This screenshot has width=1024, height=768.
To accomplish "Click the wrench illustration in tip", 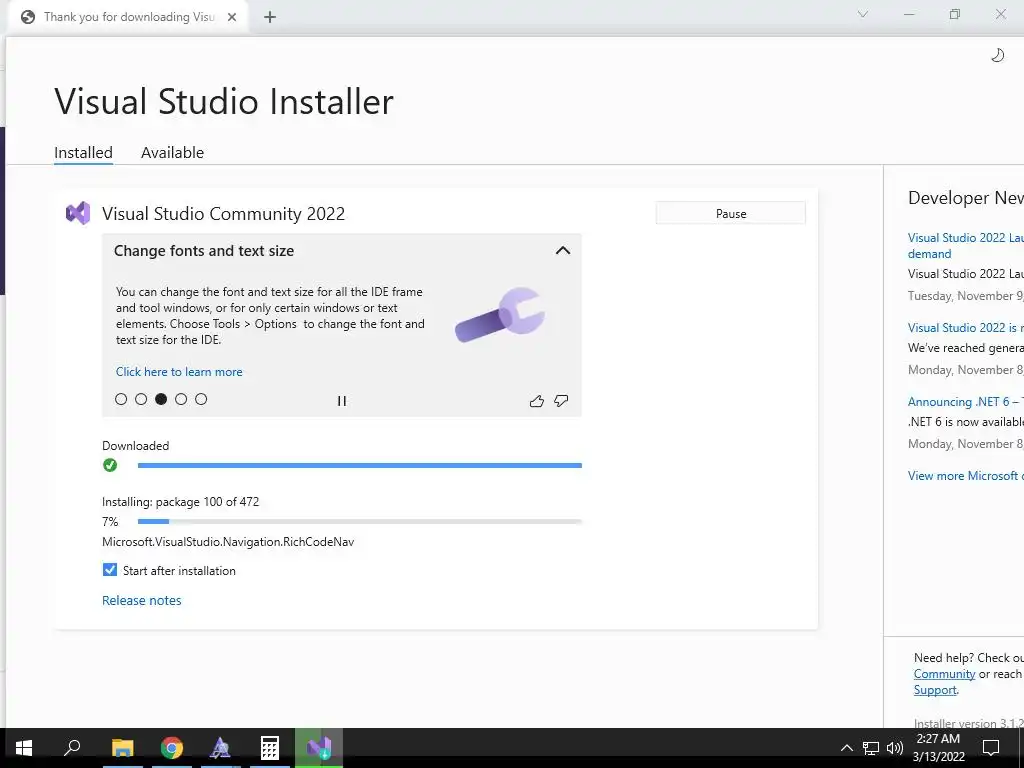I will click(500, 315).
